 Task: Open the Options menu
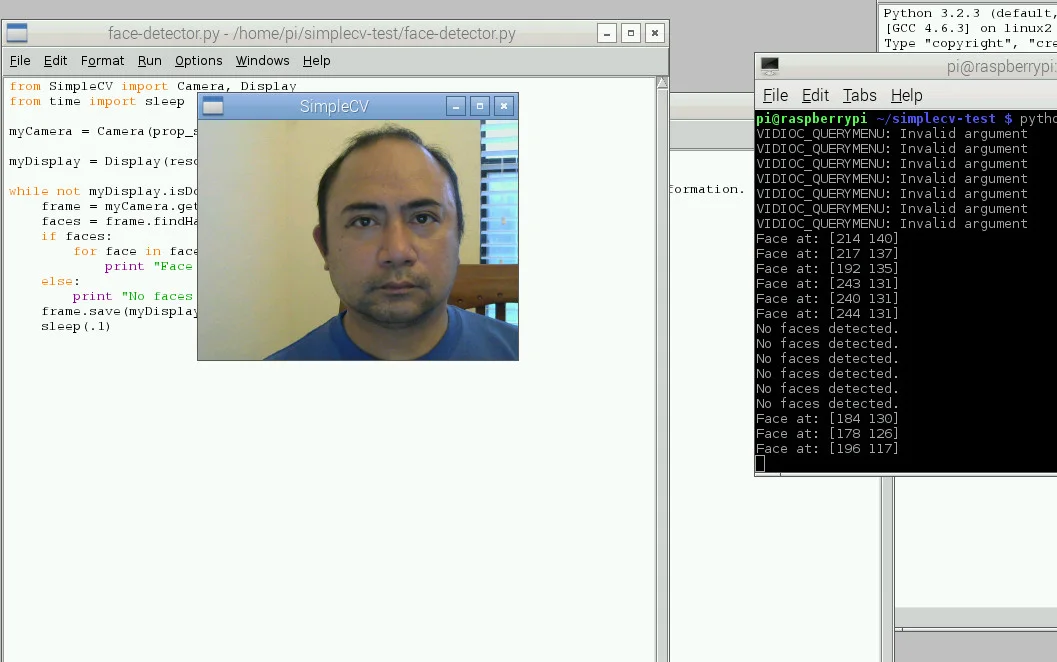[x=198, y=60]
